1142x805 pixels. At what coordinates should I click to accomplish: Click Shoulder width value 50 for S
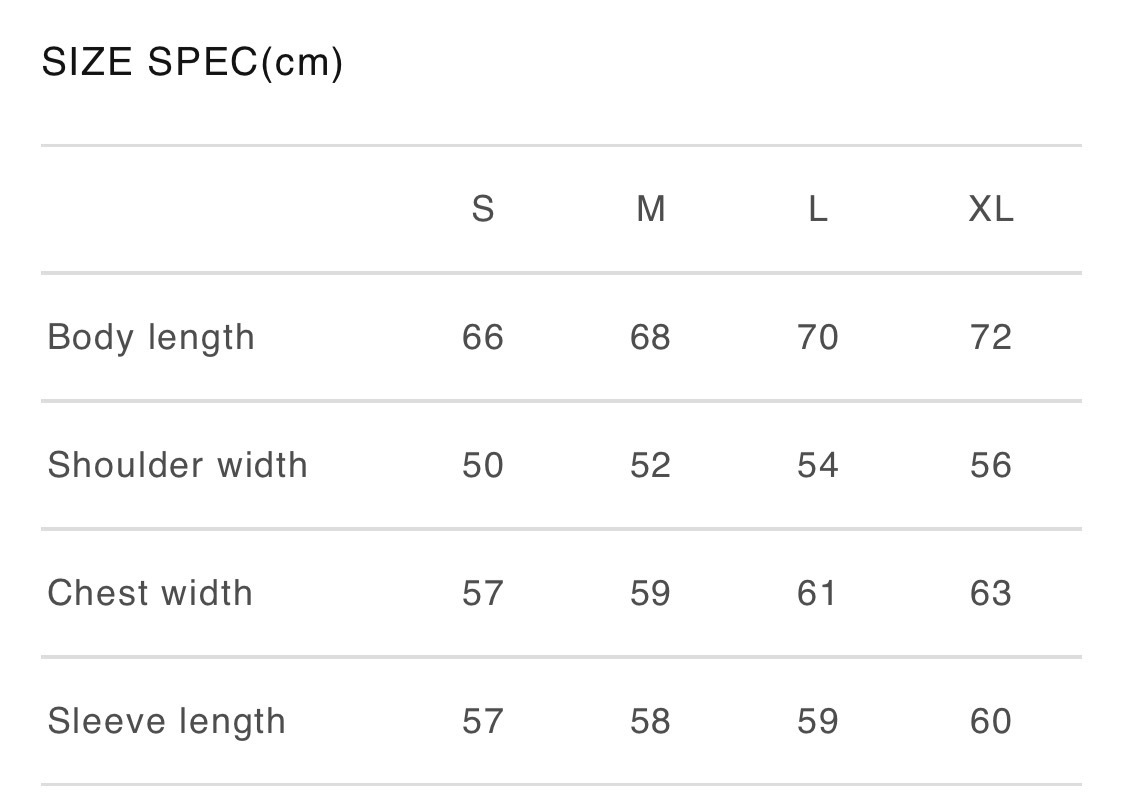click(x=483, y=466)
